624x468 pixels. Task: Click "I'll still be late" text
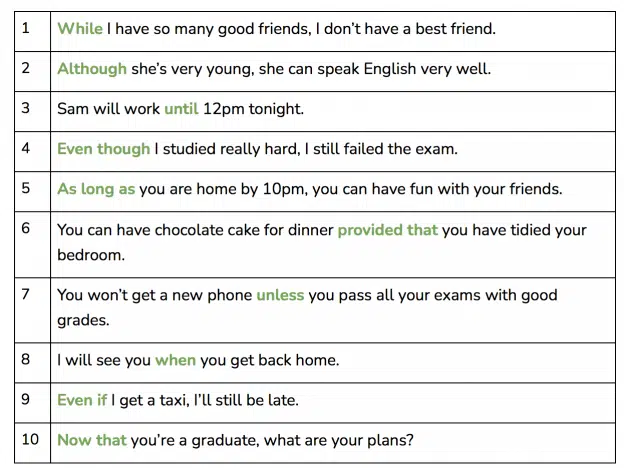click(246, 400)
